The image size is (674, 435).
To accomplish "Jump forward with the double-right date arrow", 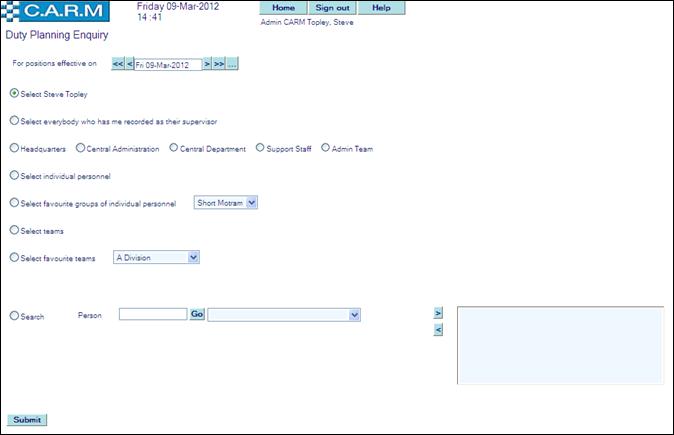I will click(219, 64).
